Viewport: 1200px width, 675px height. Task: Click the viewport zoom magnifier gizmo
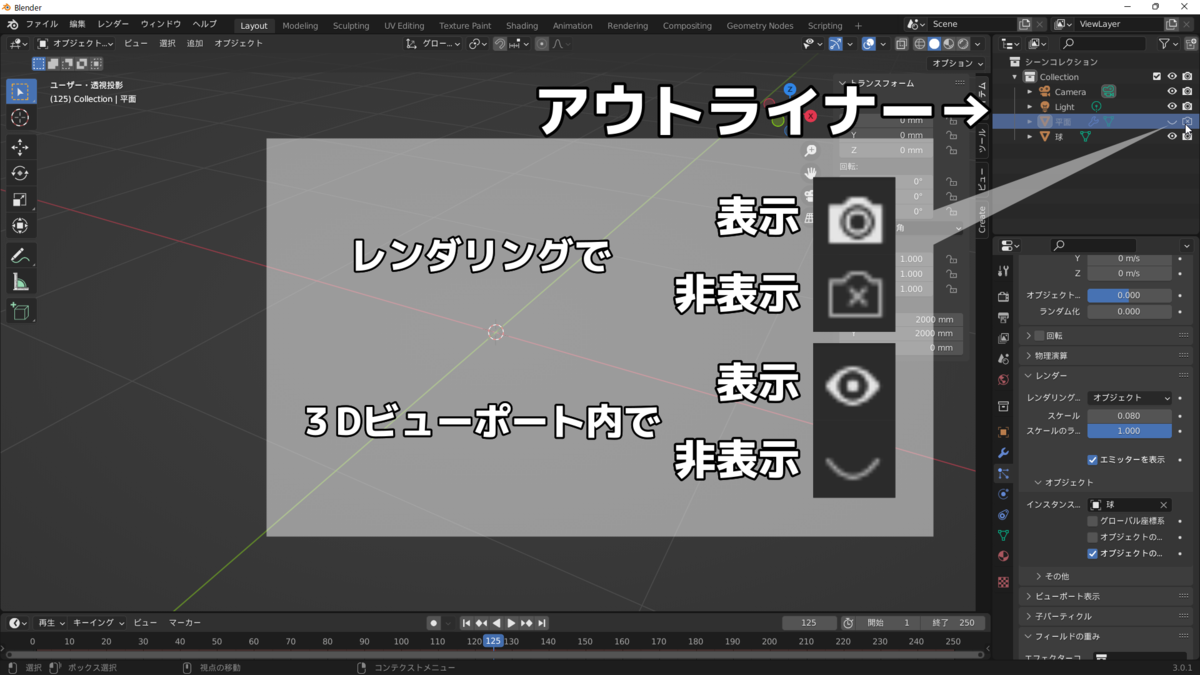click(811, 150)
